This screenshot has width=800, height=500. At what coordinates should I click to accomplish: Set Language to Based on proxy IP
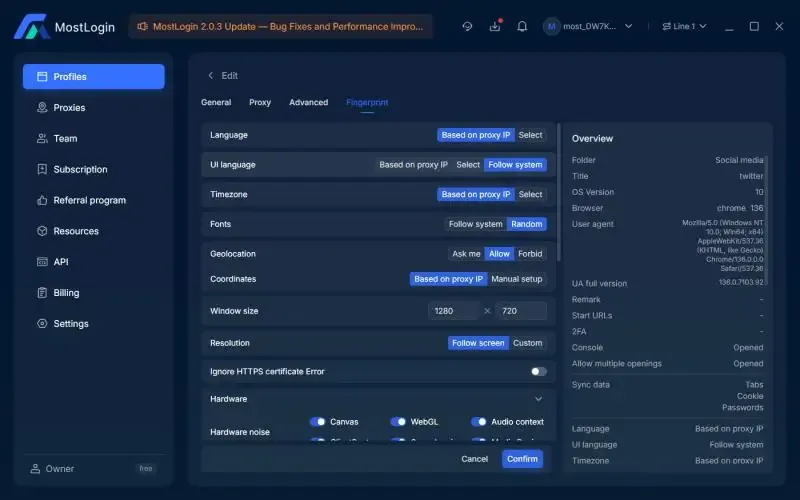coord(476,135)
